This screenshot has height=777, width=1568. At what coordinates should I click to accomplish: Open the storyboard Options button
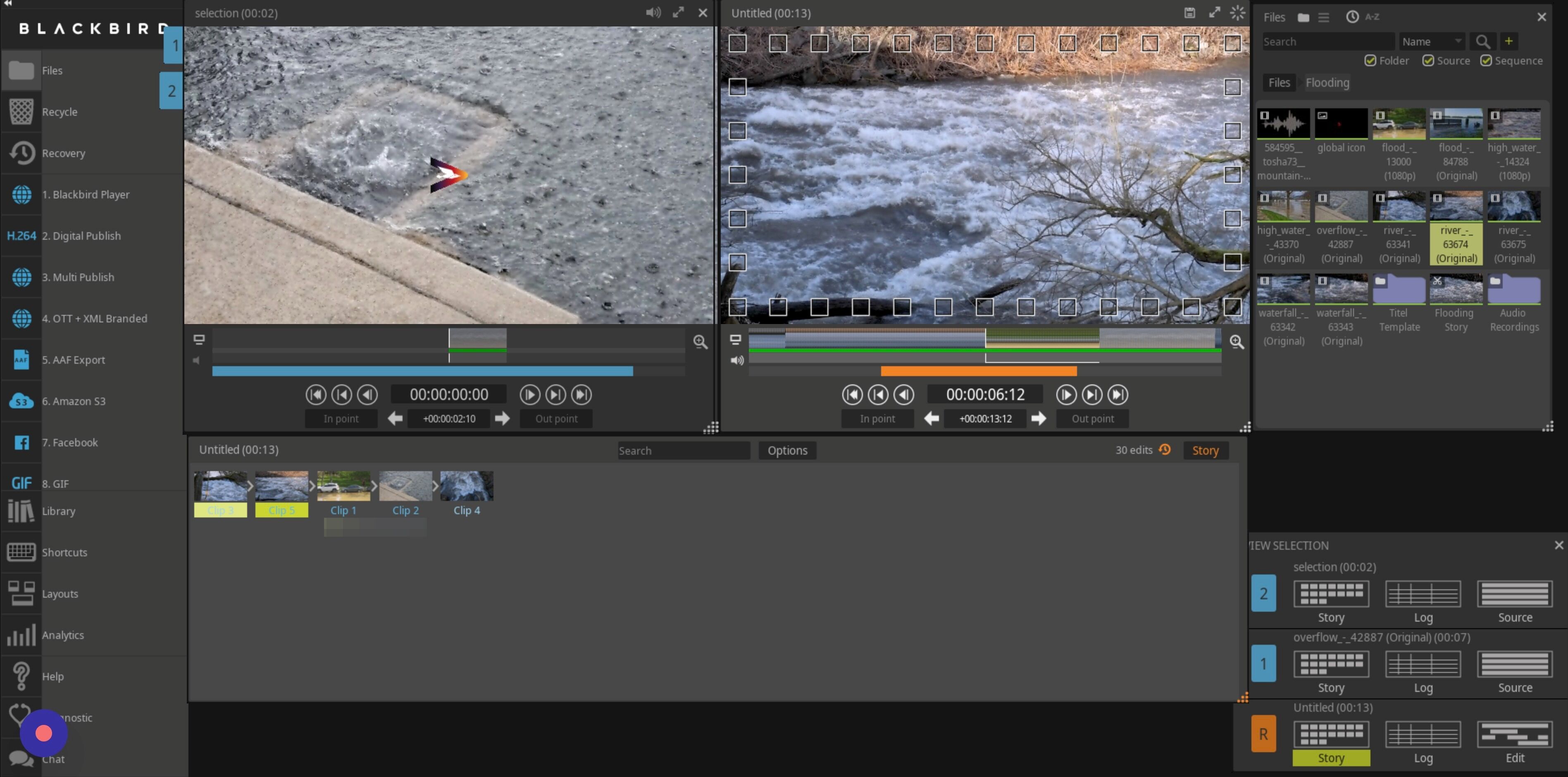tap(787, 450)
